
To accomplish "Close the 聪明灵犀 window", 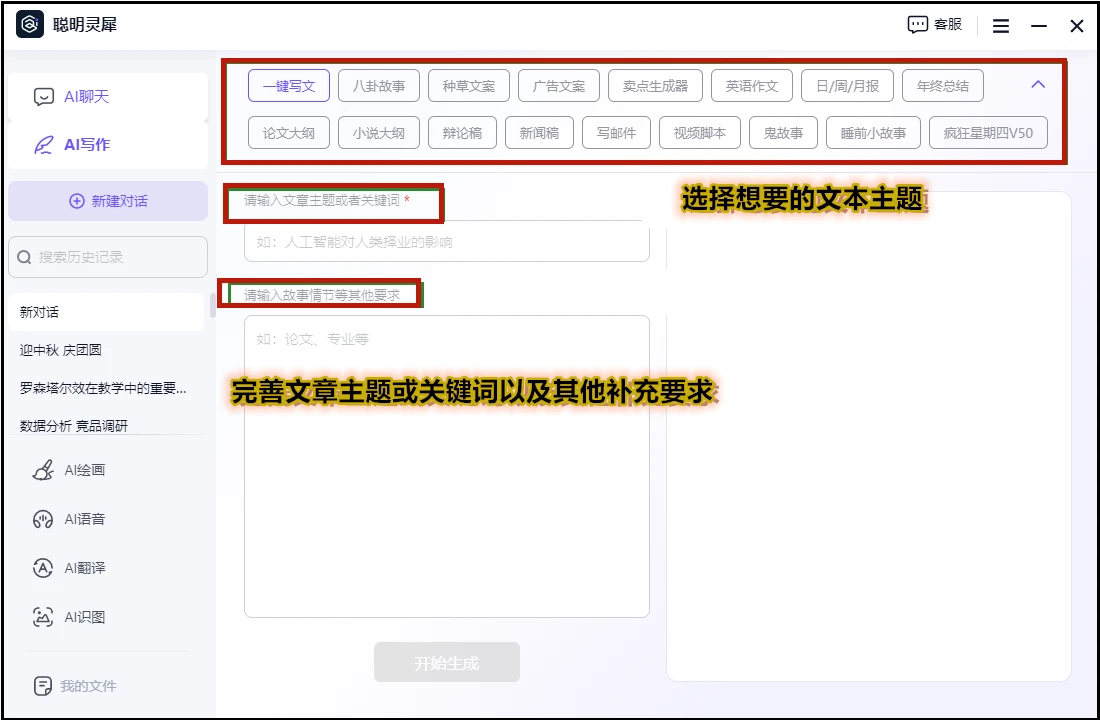I will click(1077, 26).
